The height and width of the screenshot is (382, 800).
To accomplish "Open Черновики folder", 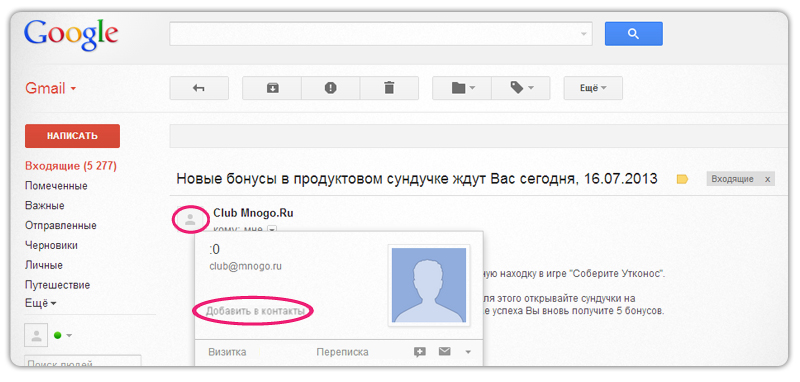I will point(51,245).
